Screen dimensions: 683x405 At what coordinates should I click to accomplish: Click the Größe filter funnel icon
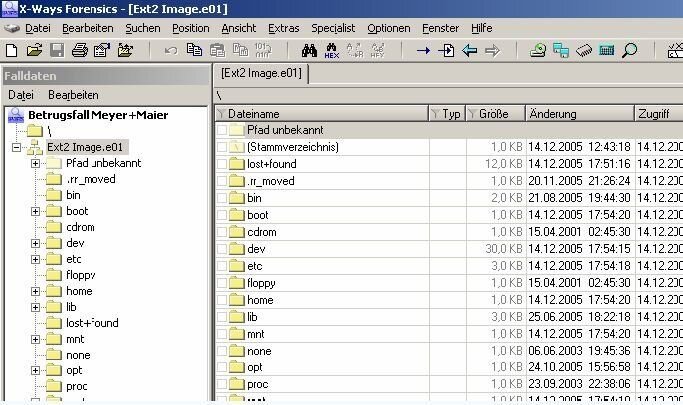[x=472, y=114]
